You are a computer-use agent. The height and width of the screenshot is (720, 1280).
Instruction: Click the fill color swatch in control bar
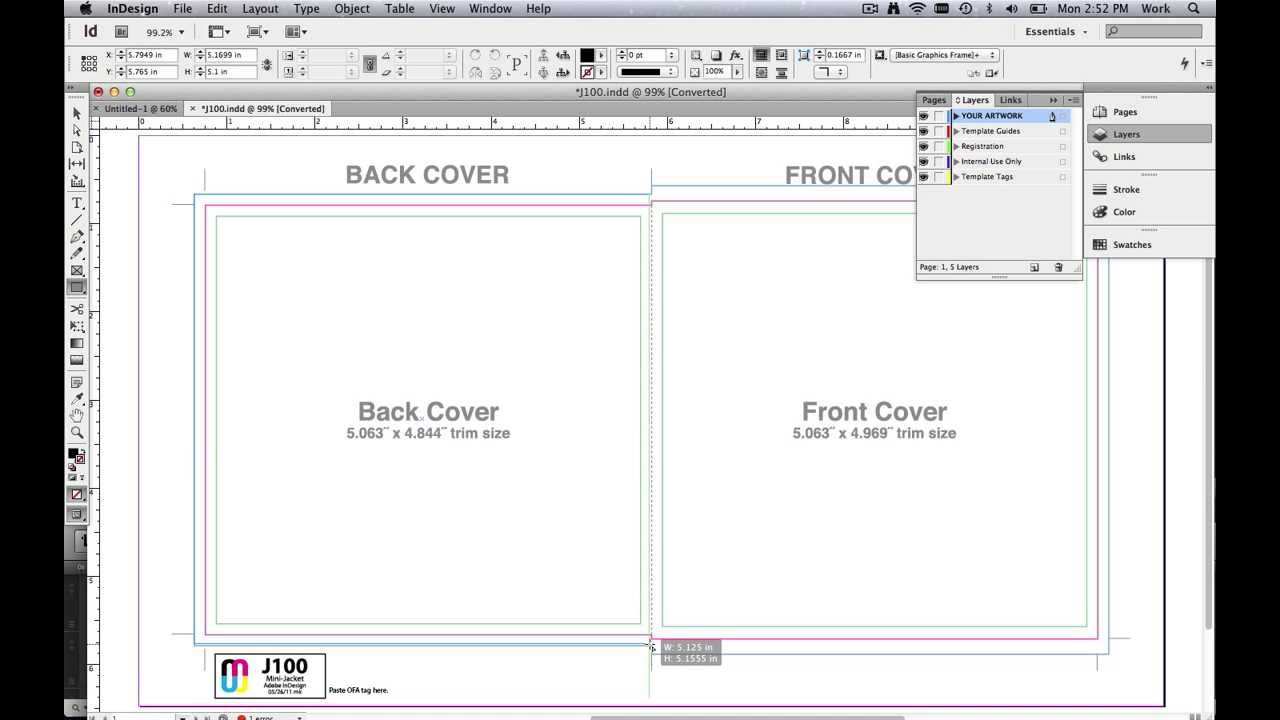[587, 55]
